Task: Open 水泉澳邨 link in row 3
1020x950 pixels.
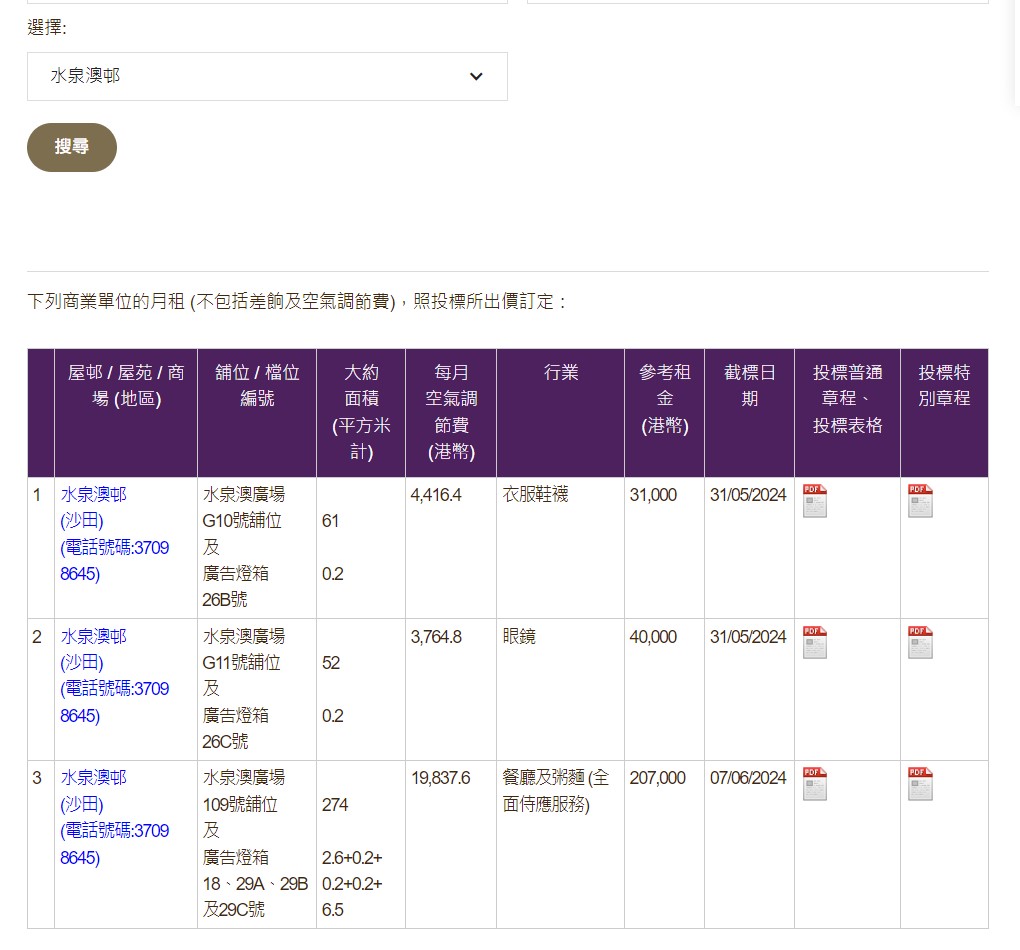Action: [x=114, y=817]
